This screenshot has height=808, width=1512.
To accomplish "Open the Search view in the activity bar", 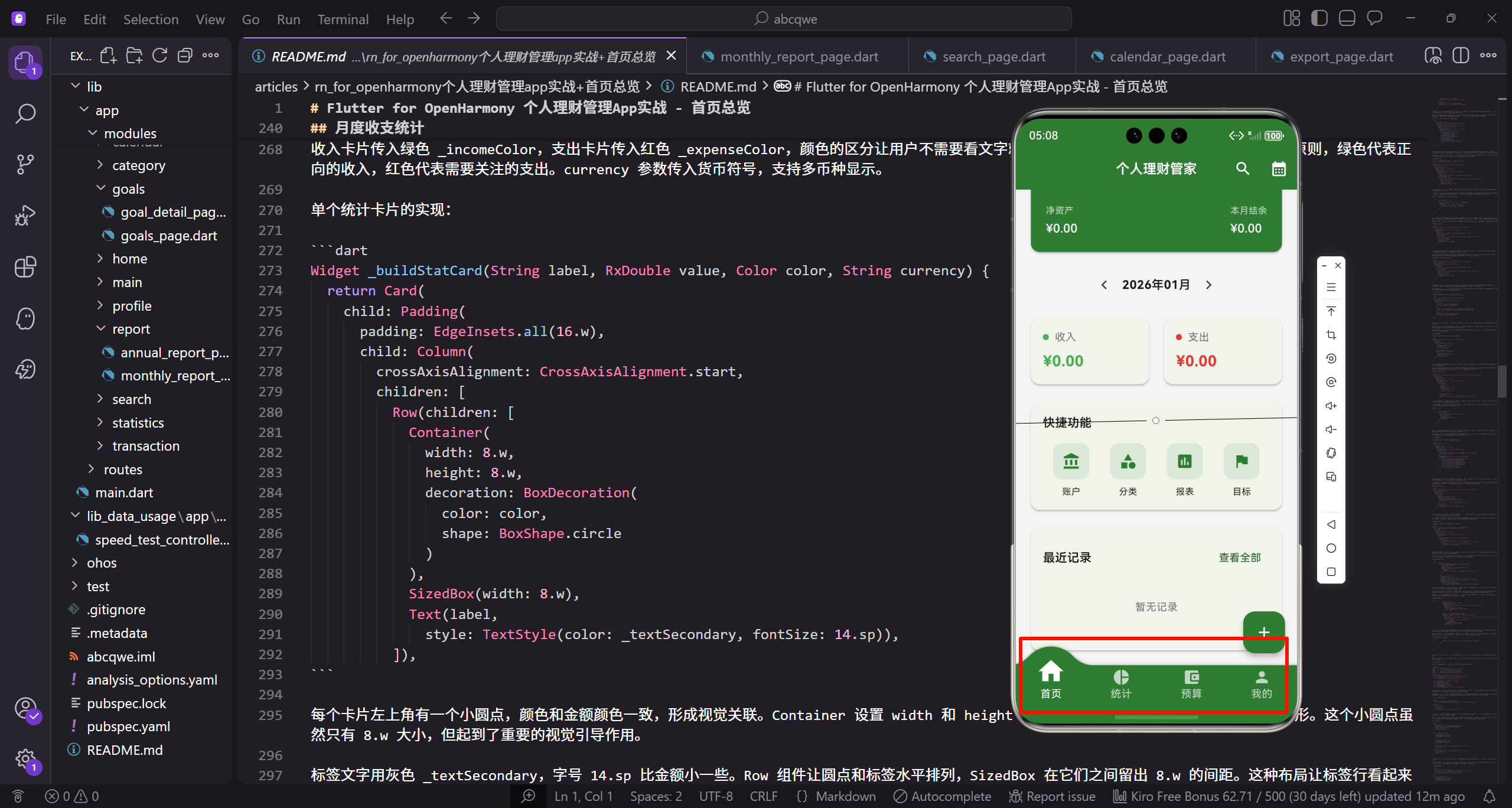I will [25, 113].
